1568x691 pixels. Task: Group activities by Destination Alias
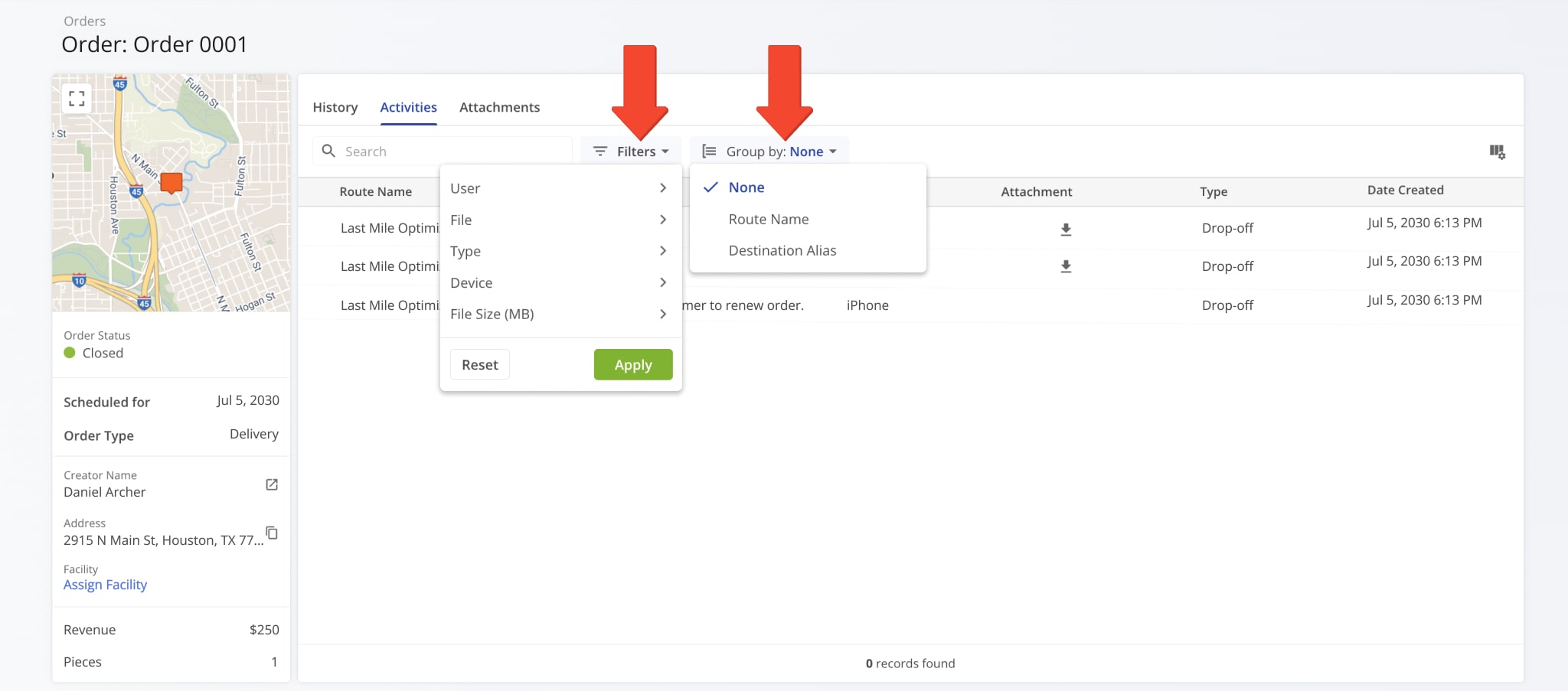coord(808,250)
